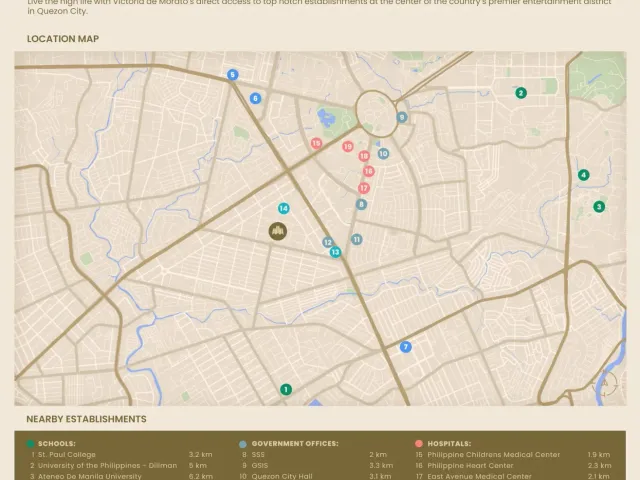Select the St. Paul College entry
Image resolution: width=640 pixels, height=480 pixels.
[67, 455]
